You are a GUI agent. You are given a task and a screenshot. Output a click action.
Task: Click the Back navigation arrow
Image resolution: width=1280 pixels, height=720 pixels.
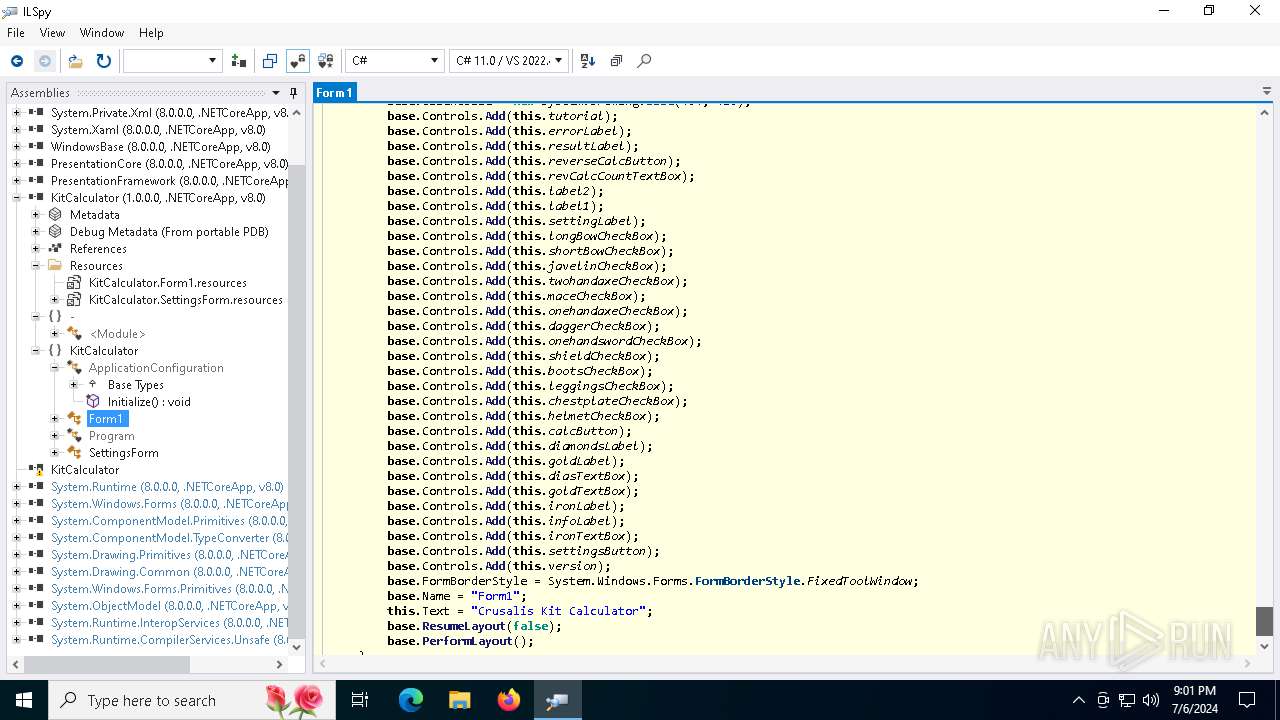click(x=17, y=61)
